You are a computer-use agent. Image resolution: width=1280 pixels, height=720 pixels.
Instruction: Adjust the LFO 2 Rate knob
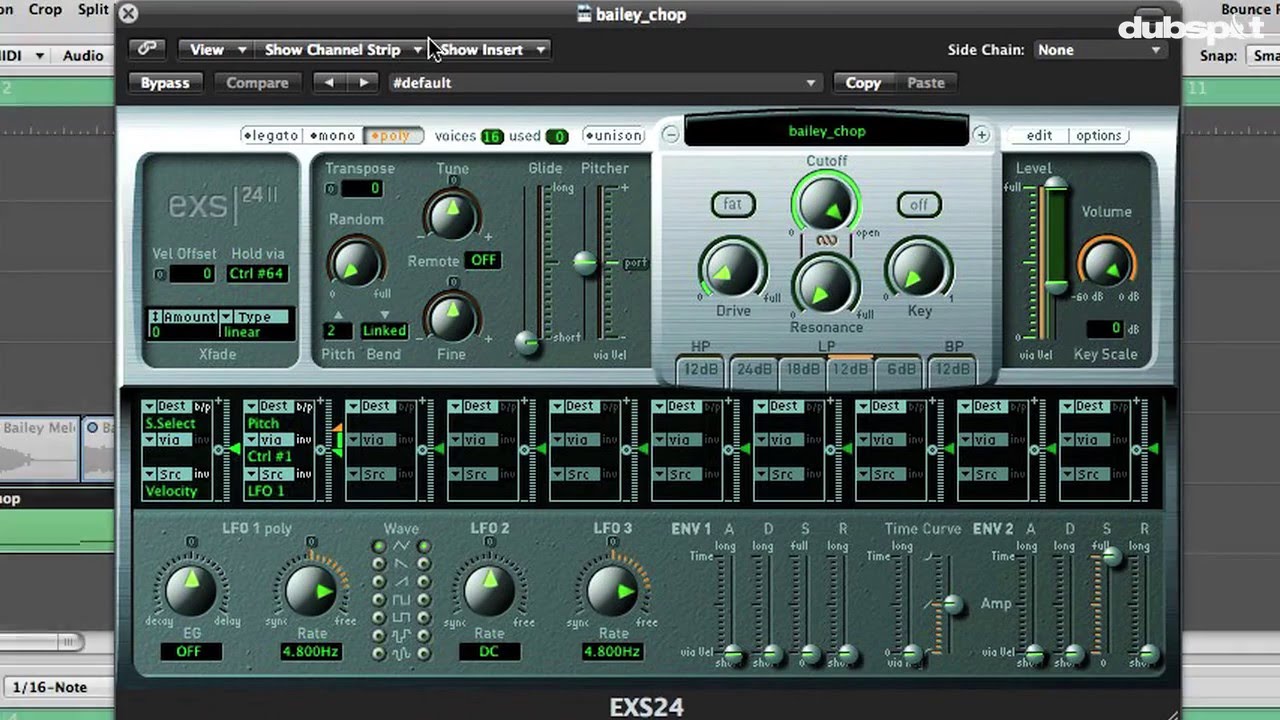(x=488, y=588)
